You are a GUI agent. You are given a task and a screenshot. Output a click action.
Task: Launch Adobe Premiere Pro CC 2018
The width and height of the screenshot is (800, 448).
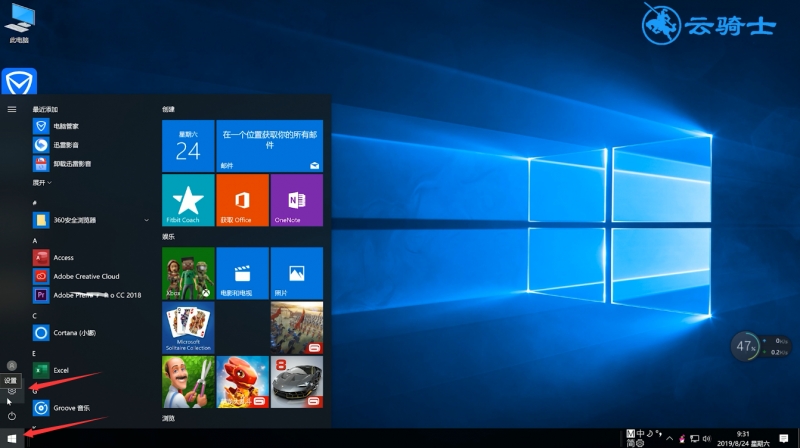pos(89,295)
